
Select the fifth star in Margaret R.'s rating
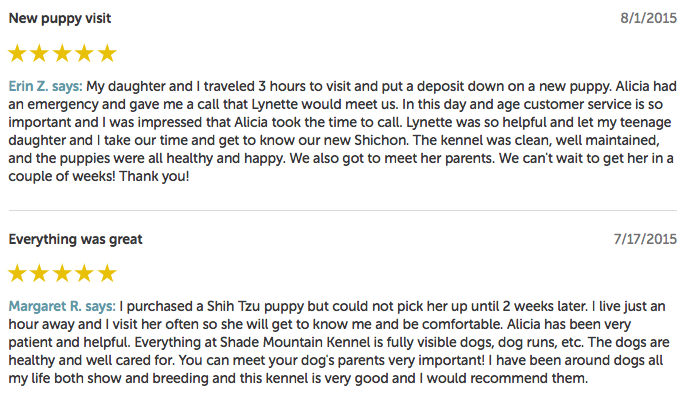pyautogui.click(x=107, y=273)
